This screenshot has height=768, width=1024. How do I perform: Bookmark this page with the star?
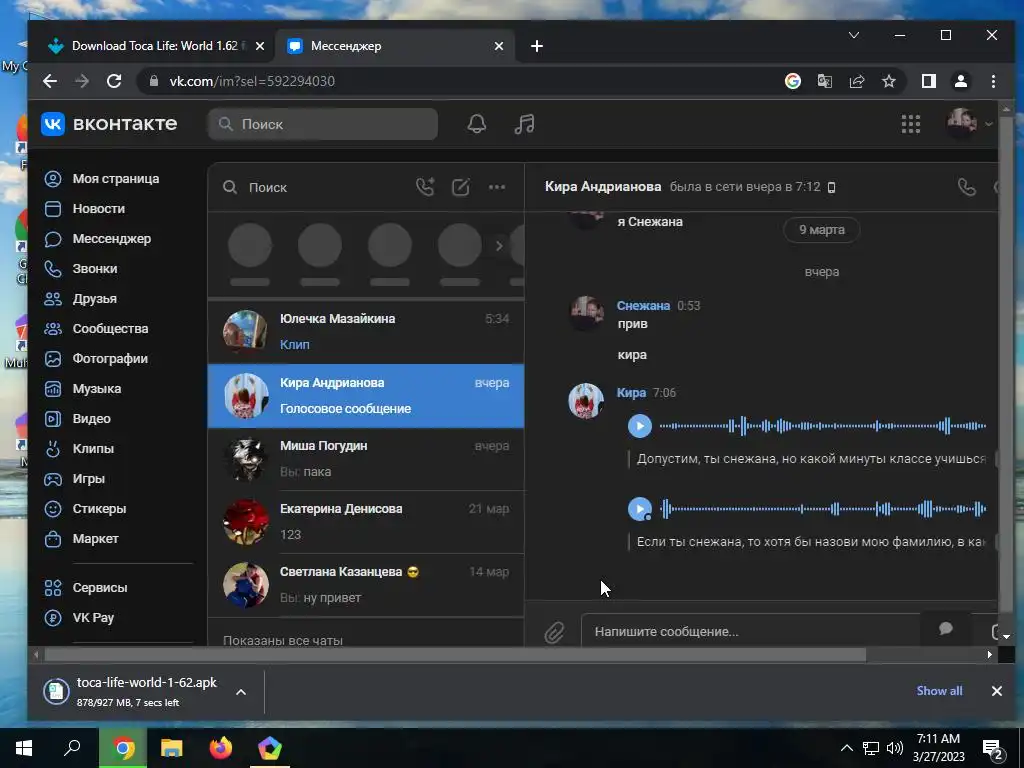(x=889, y=81)
